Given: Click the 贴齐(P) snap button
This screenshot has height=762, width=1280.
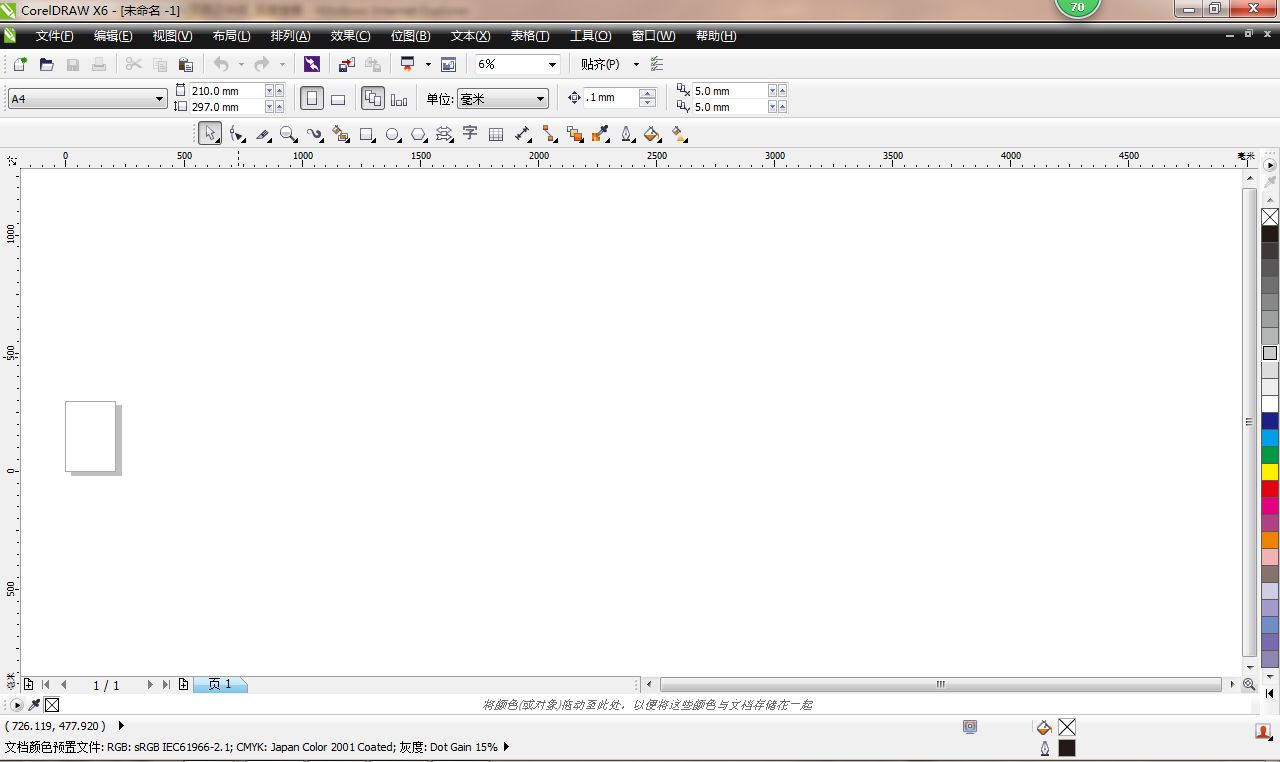Looking at the screenshot, I should tap(600, 64).
